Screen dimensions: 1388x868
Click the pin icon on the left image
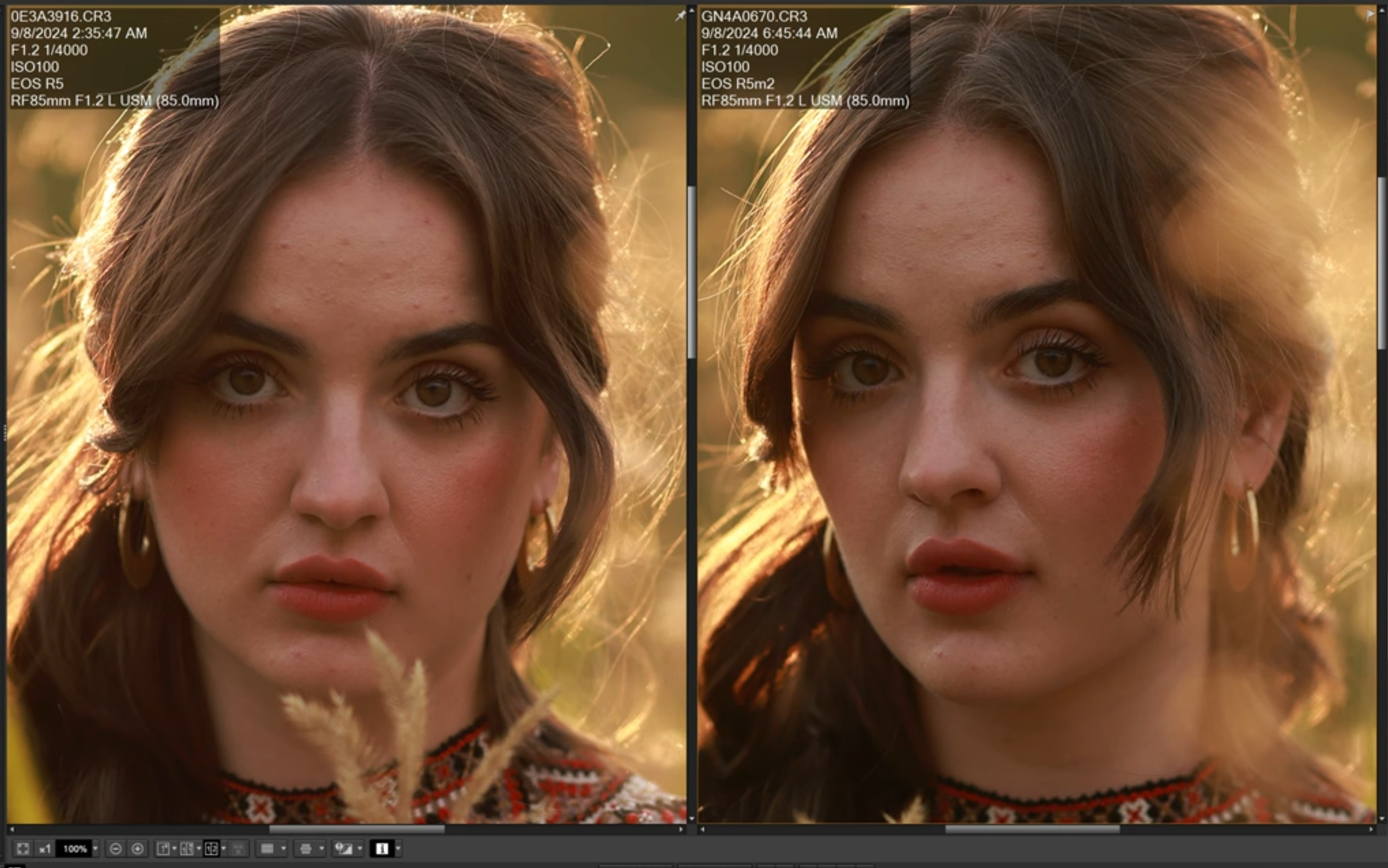pos(680,16)
